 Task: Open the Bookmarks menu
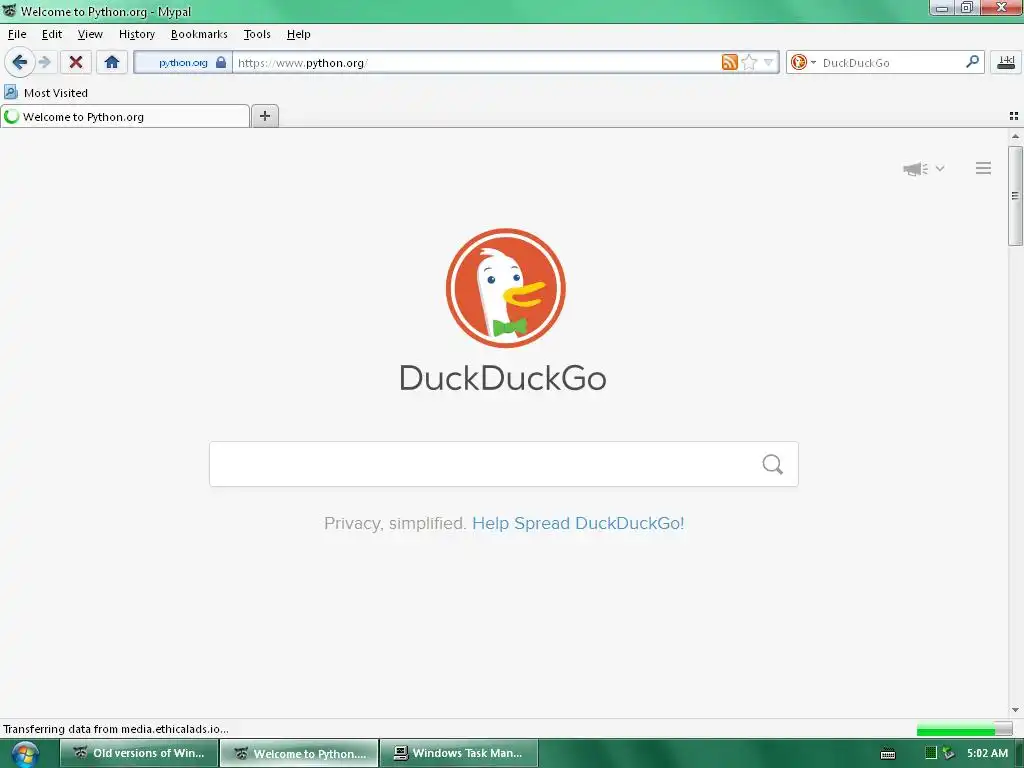(199, 34)
